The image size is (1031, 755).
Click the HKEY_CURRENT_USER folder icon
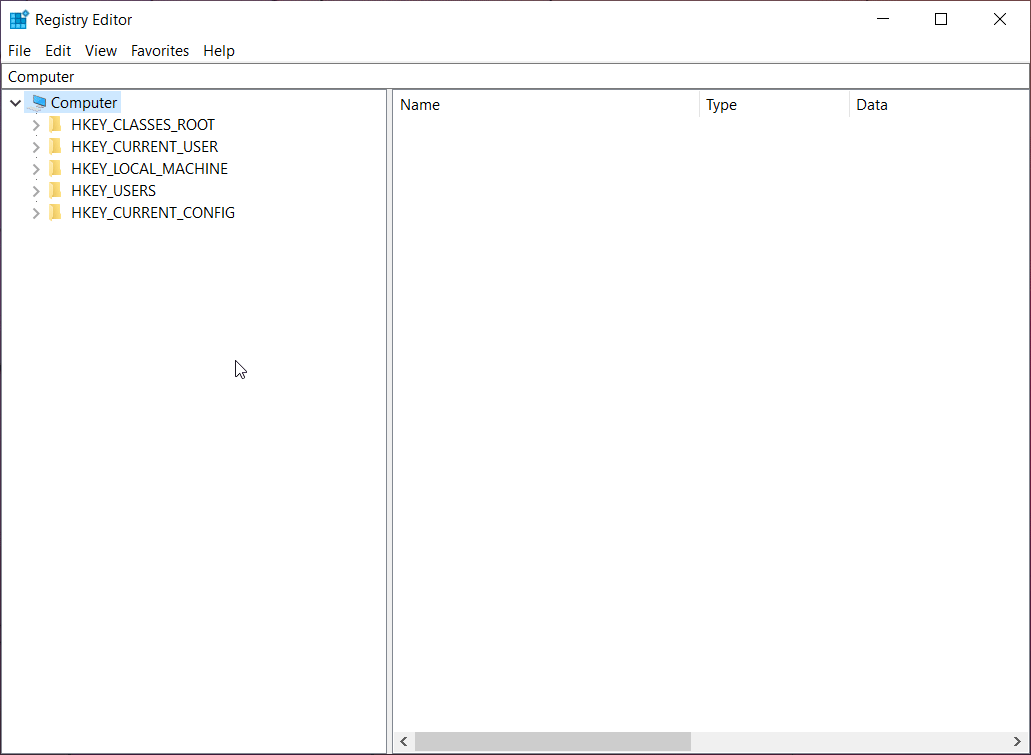(56, 146)
